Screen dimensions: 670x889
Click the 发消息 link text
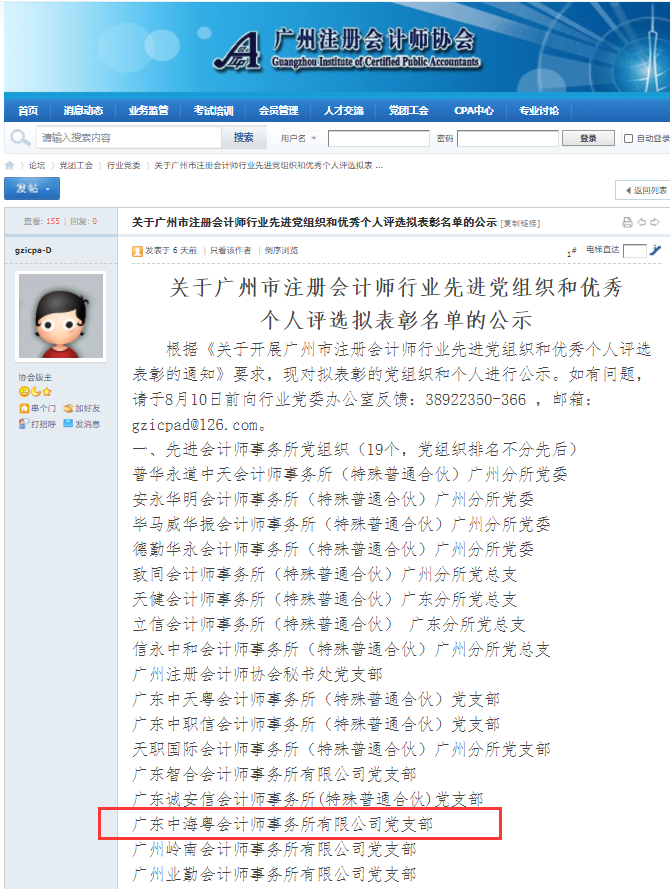pos(87,424)
